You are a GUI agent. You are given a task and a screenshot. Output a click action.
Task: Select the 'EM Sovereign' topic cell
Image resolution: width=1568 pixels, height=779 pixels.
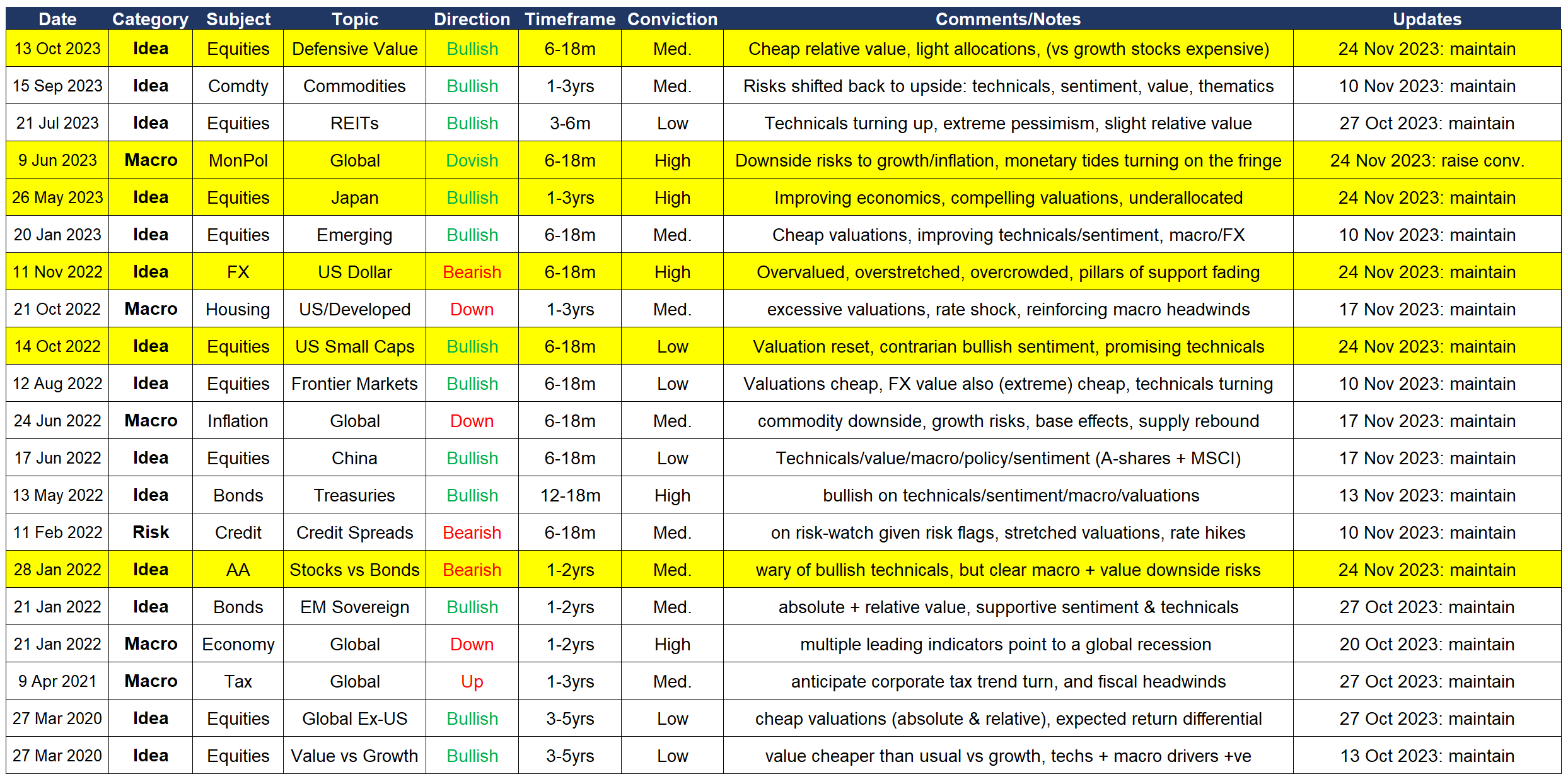[354, 607]
